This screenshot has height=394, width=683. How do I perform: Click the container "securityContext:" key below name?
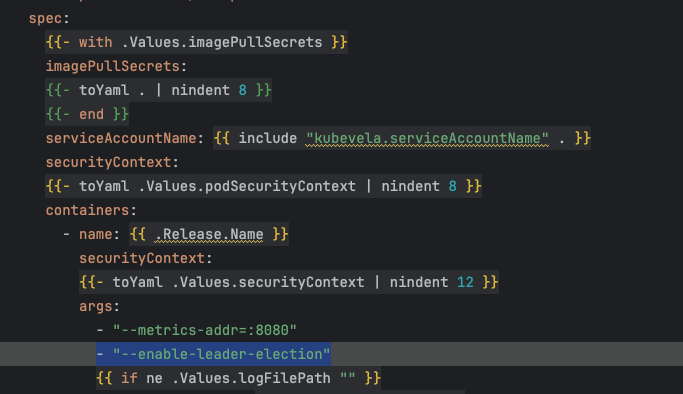click(x=145, y=258)
